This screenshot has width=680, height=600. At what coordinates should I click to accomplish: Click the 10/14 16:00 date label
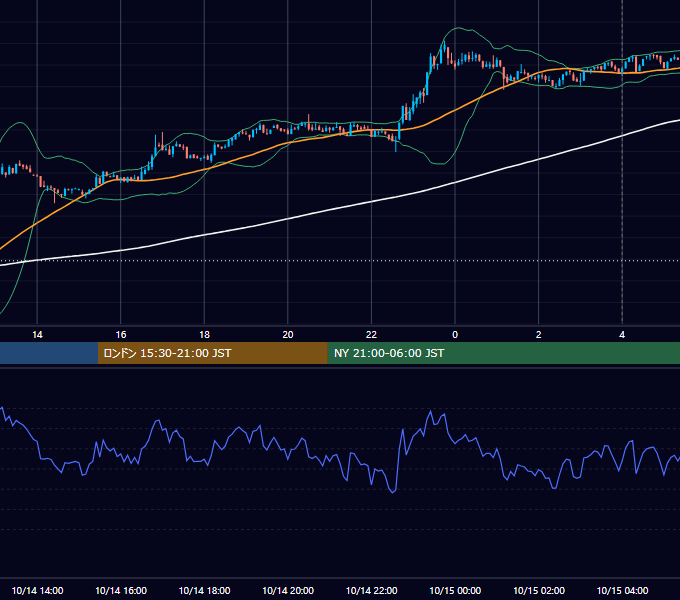(x=121, y=590)
